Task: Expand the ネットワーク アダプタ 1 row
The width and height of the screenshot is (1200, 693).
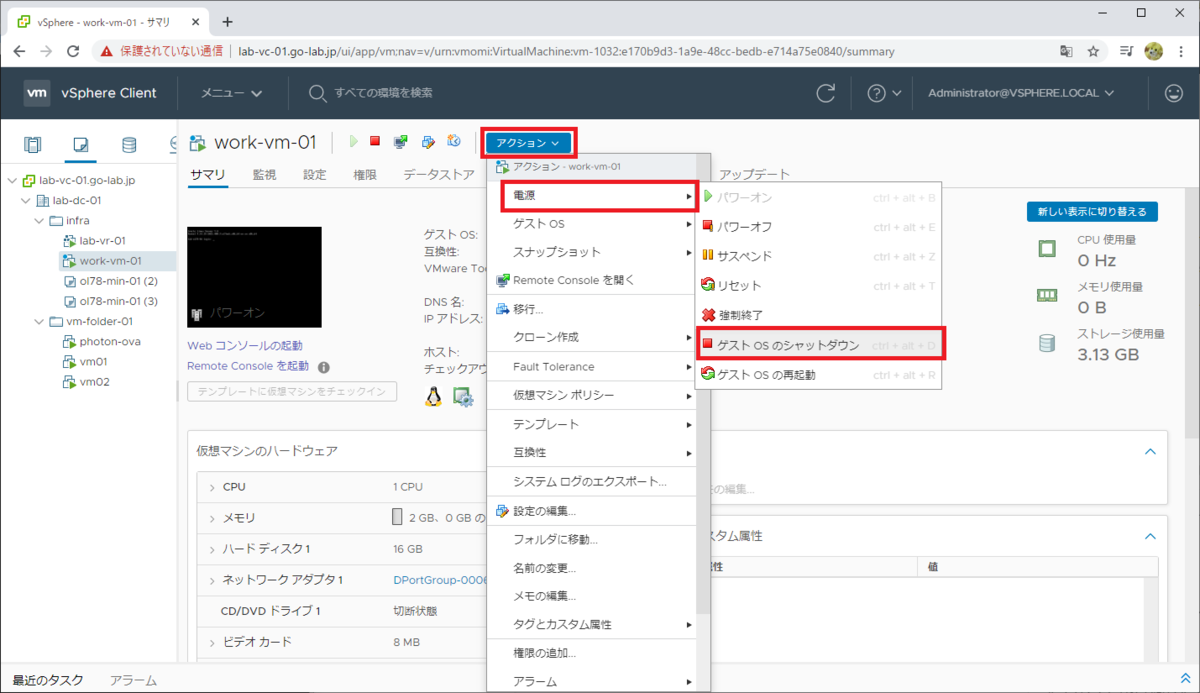Action: pyautogui.click(x=212, y=580)
